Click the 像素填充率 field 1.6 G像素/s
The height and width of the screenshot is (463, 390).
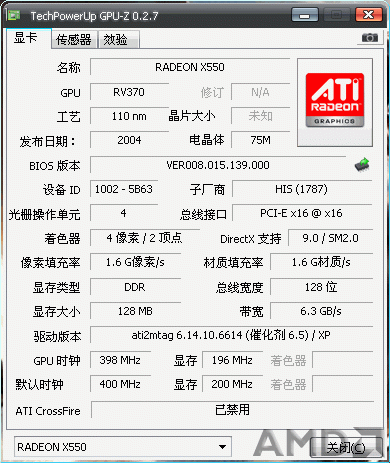point(136,262)
